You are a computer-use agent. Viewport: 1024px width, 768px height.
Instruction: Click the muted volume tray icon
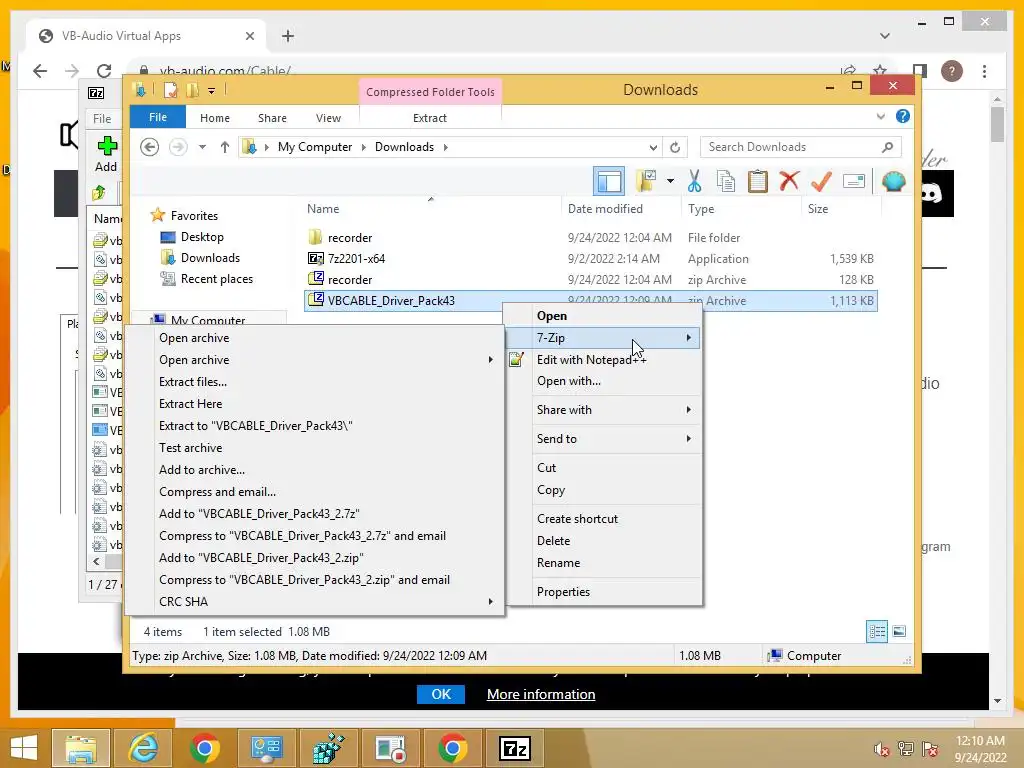click(x=881, y=749)
